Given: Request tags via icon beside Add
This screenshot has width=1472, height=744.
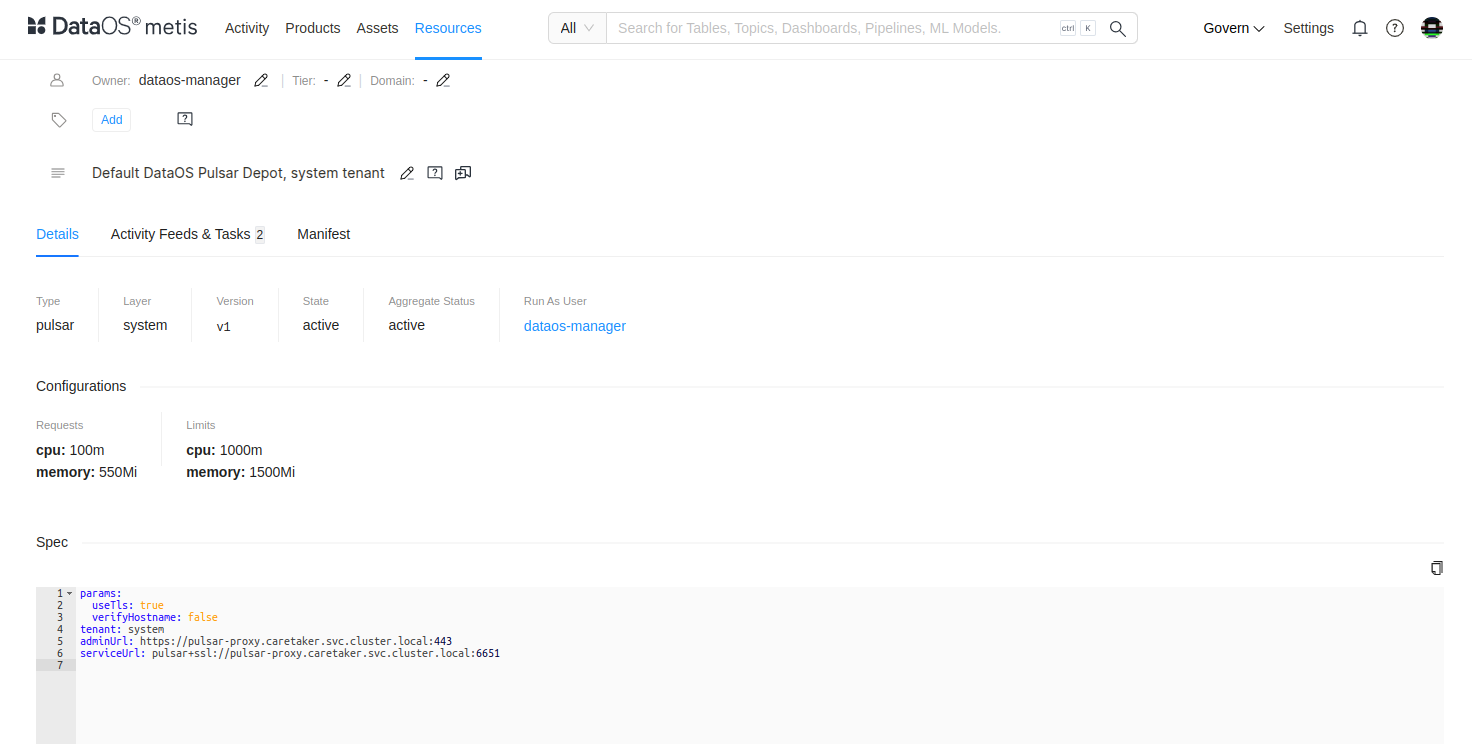Looking at the screenshot, I should 185,119.
